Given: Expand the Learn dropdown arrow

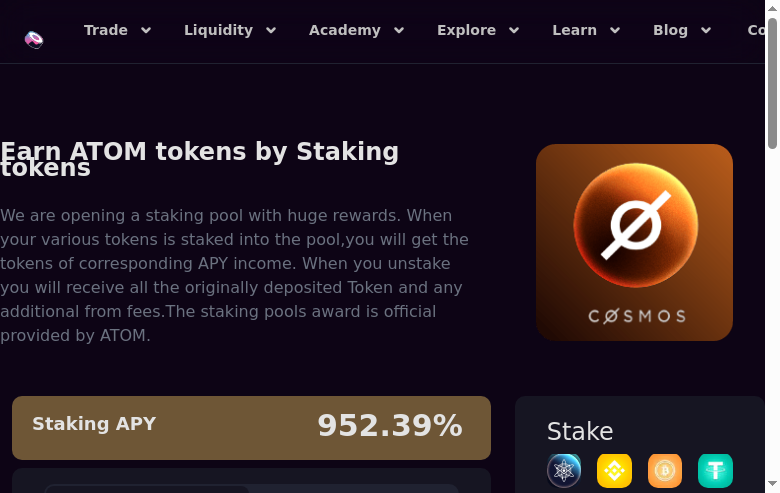Looking at the screenshot, I should click(x=615, y=31).
